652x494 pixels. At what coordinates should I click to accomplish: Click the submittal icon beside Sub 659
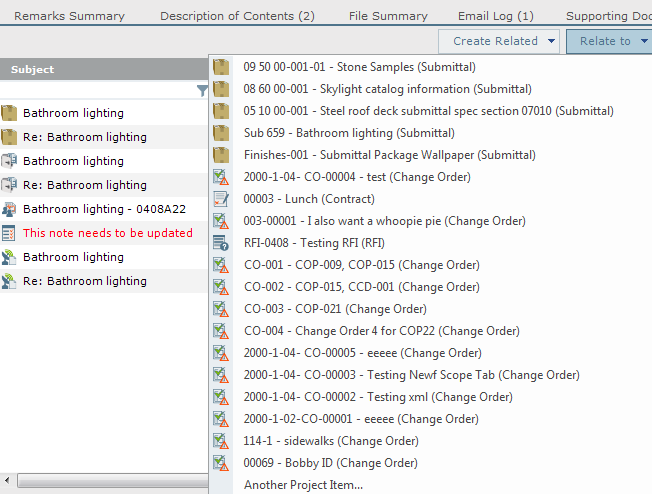(221, 133)
